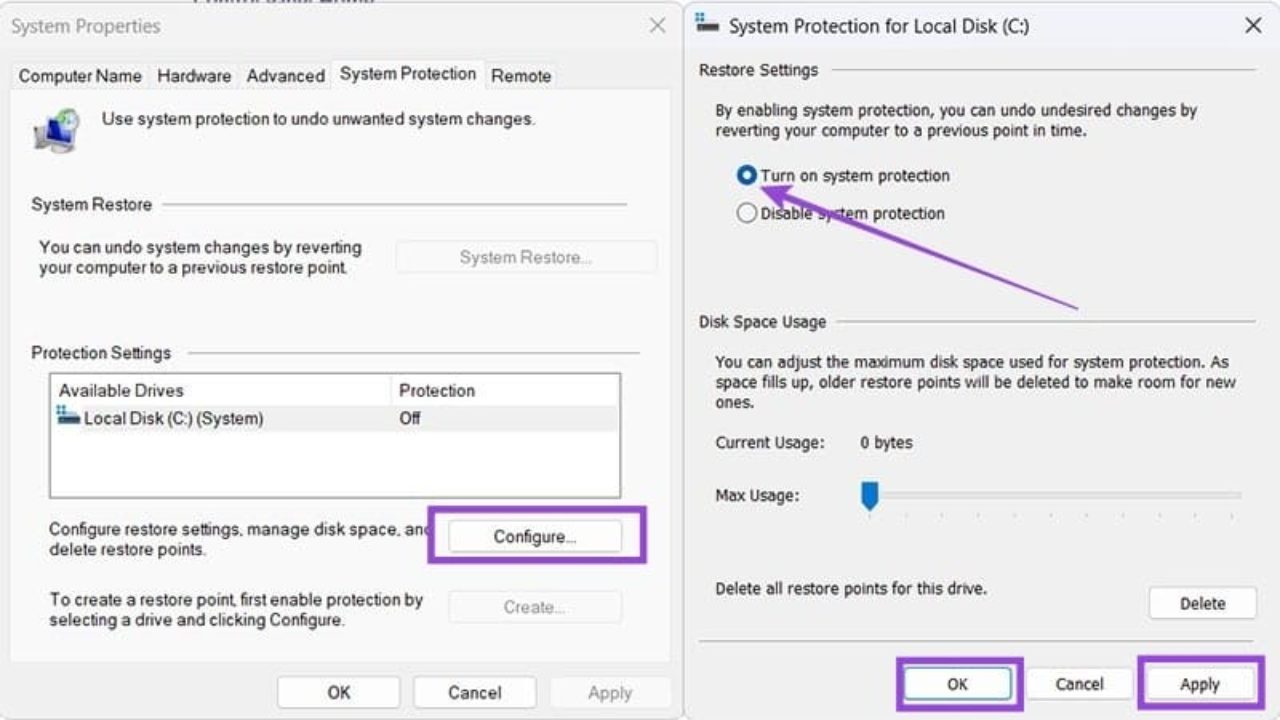Open the Remote tab
The height and width of the screenshot is (720, 1280).
pos(521,75)
